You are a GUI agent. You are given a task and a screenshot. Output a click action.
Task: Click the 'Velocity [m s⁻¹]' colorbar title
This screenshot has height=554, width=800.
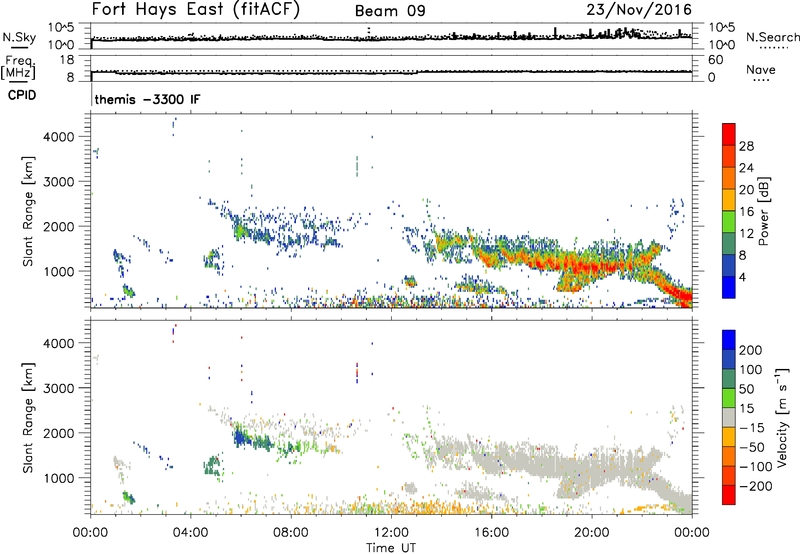782,417
